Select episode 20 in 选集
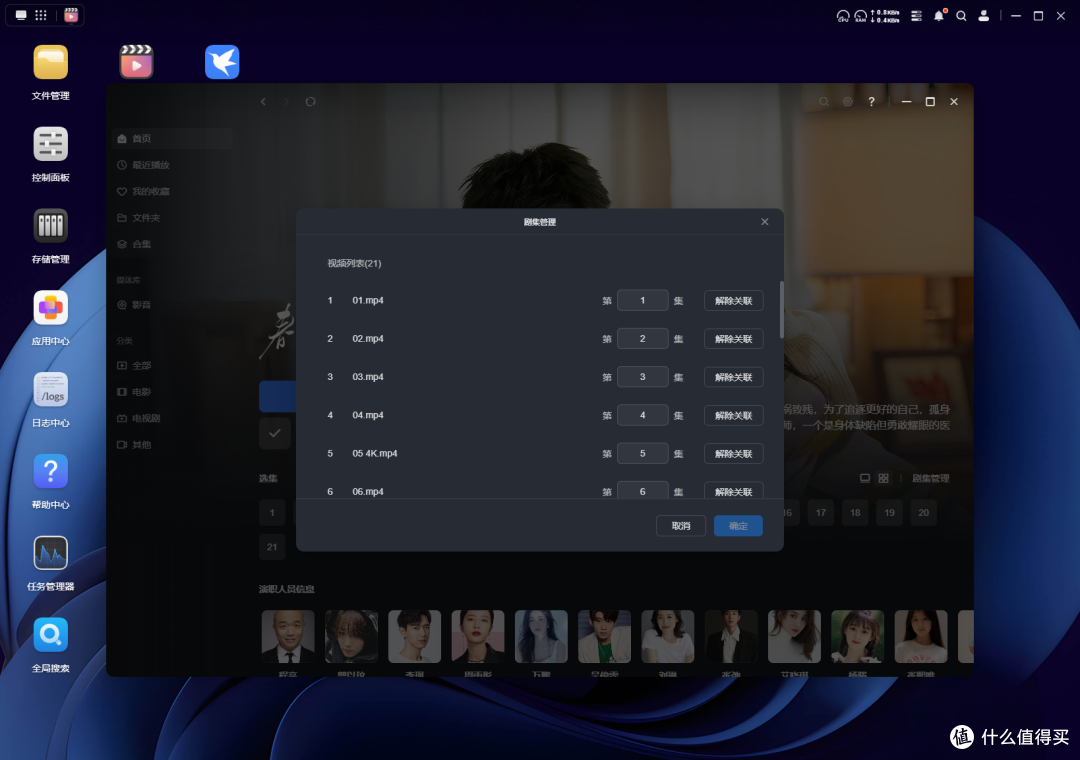1080x760 pixels. click(x=924, y=513)
